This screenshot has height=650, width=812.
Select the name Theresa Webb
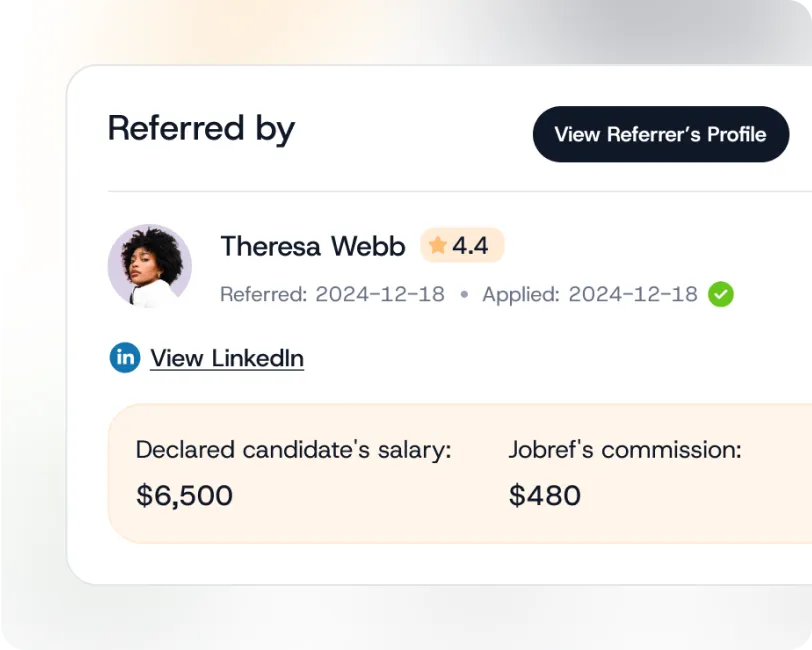(312, 246)
